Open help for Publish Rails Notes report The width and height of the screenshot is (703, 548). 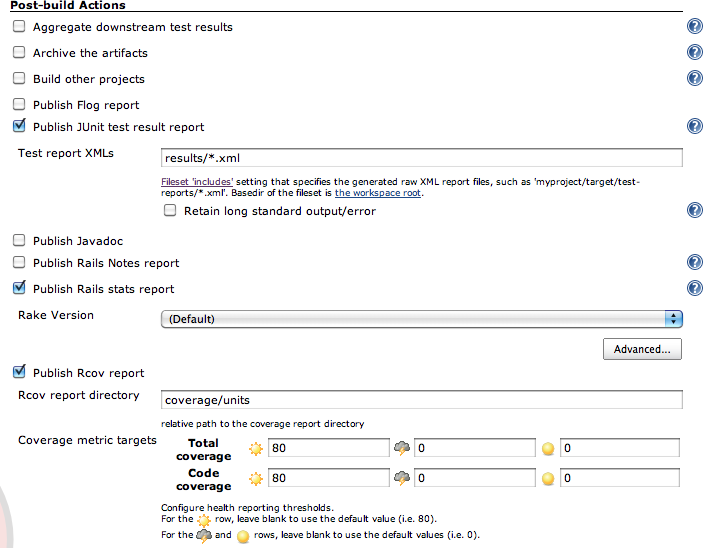pos(694,262)
